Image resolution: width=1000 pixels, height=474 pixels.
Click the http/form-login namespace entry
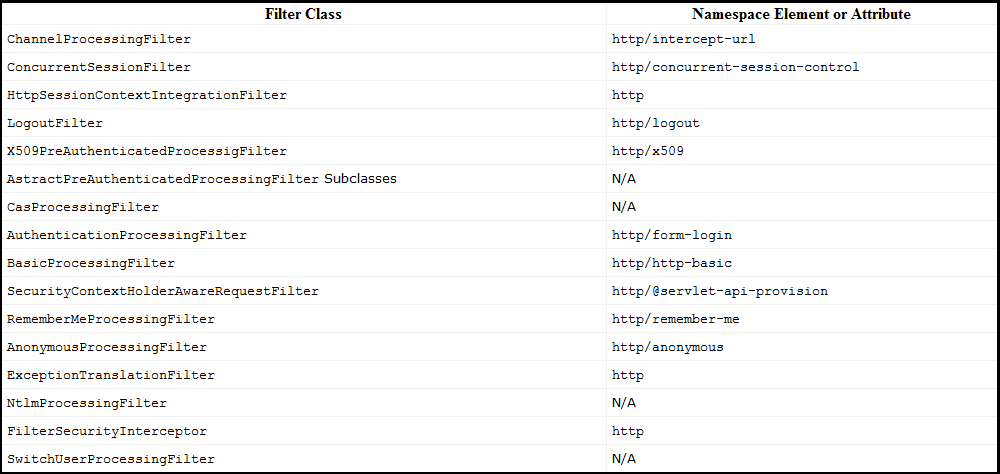(x=672, y=235)
